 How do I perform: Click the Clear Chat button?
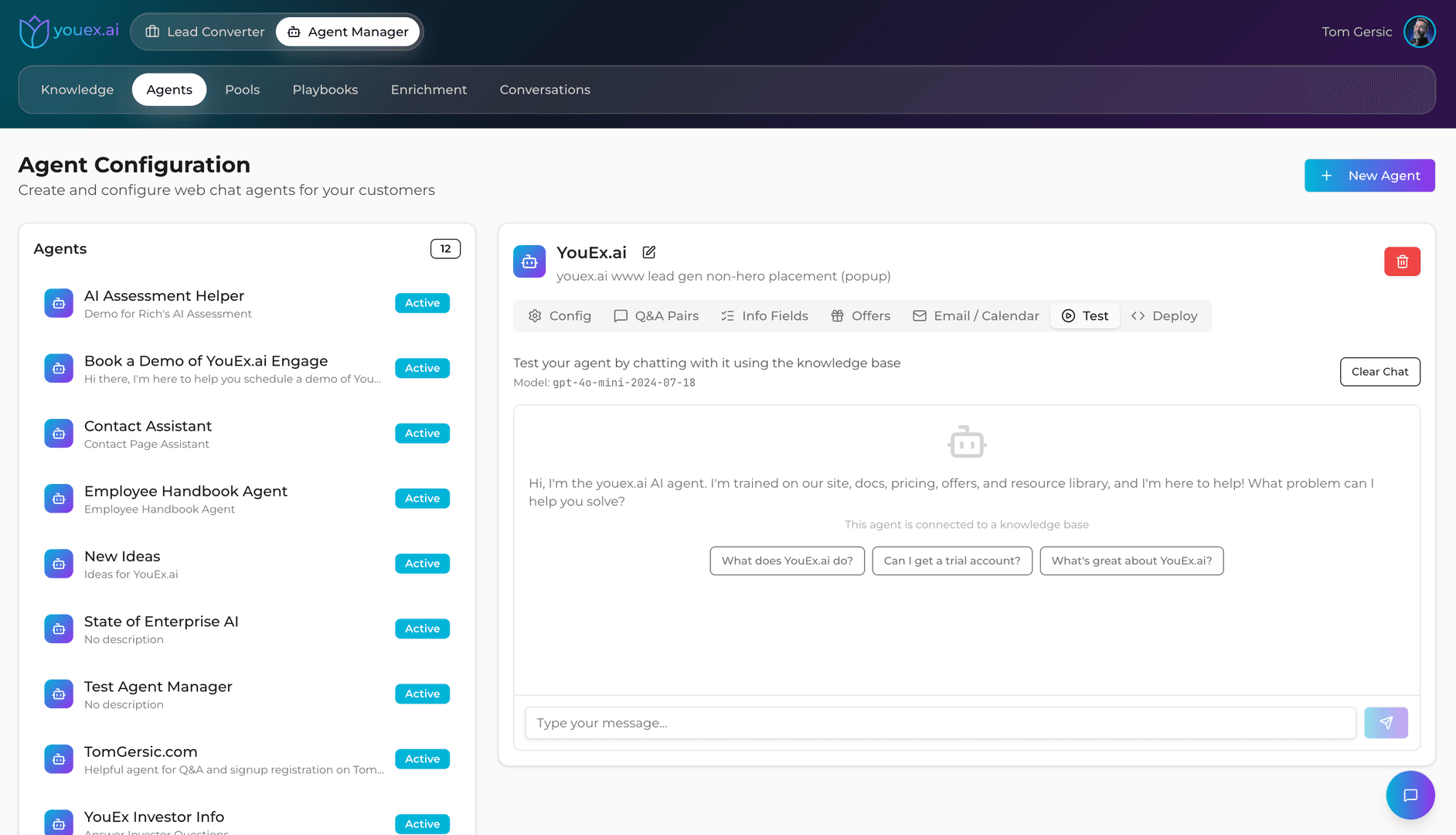(x=1379, y=372)
